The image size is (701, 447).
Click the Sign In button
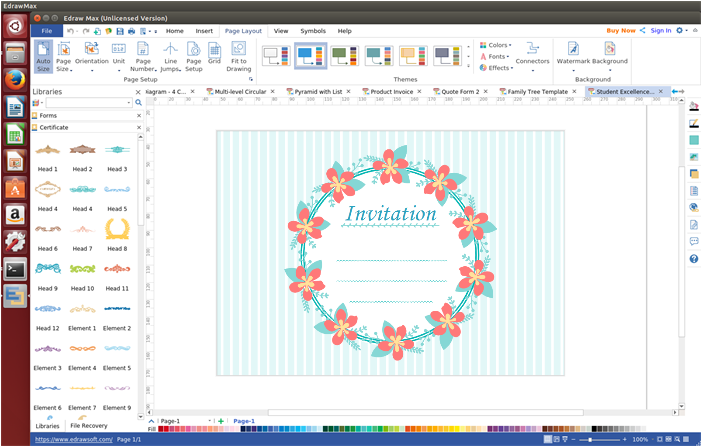pos(660,30)
